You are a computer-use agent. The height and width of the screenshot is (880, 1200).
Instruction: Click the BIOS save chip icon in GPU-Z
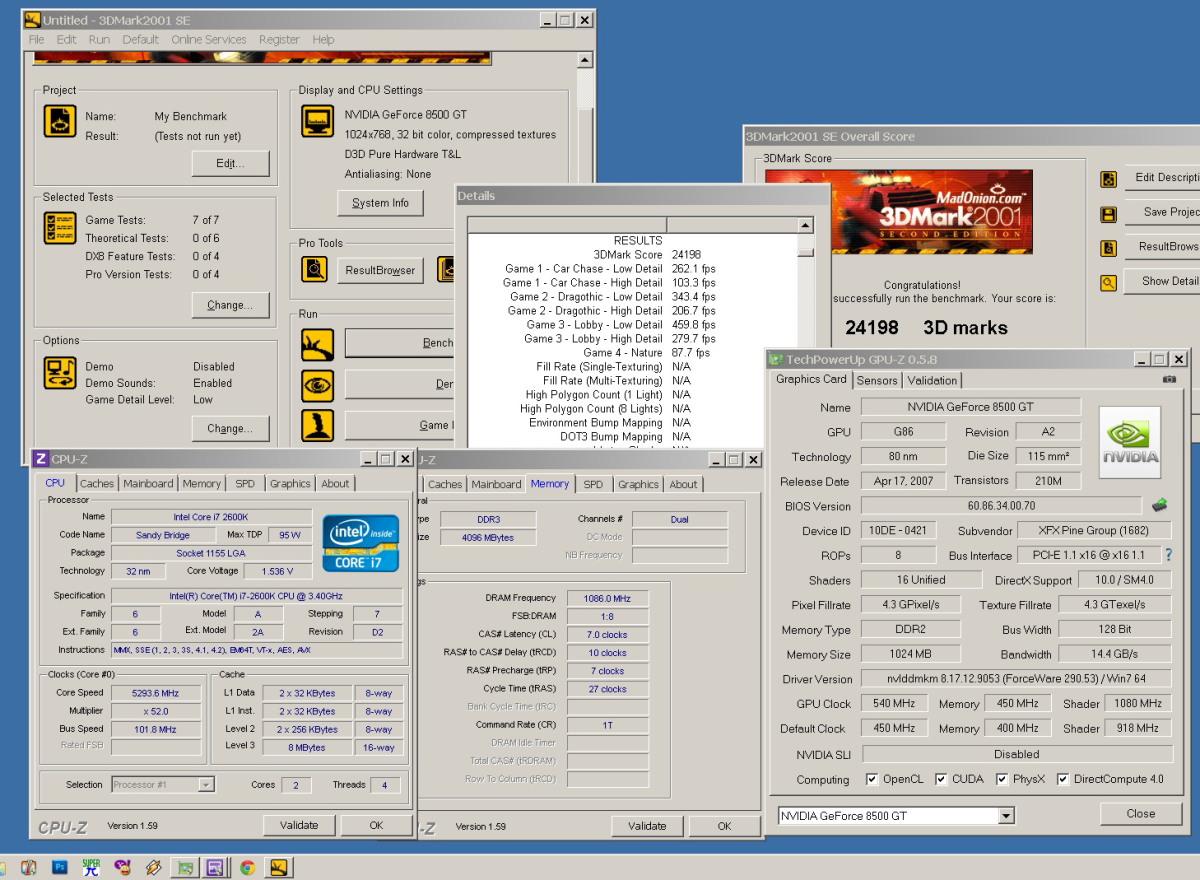pos(1160,505)
